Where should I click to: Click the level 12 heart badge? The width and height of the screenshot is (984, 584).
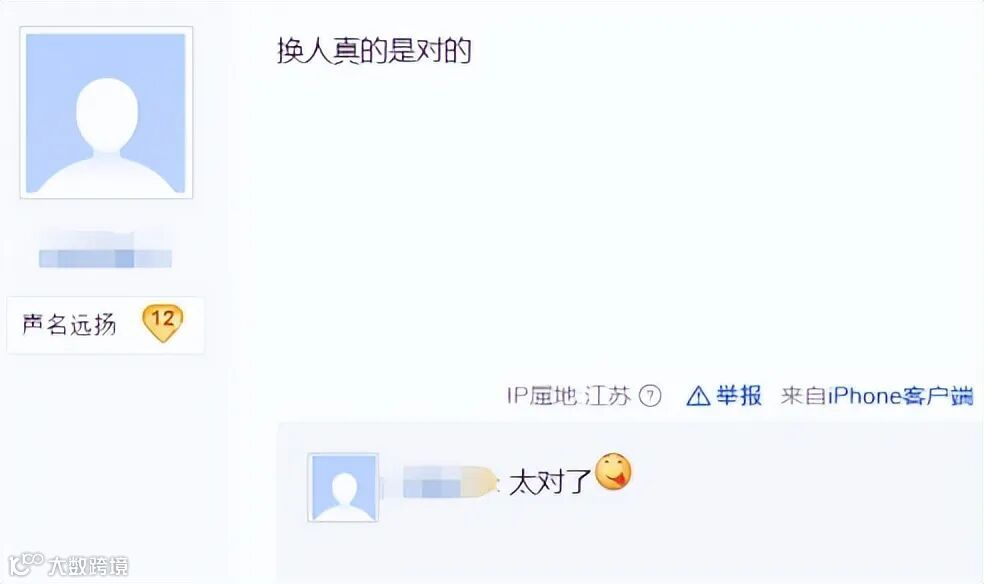click(163, 322)
